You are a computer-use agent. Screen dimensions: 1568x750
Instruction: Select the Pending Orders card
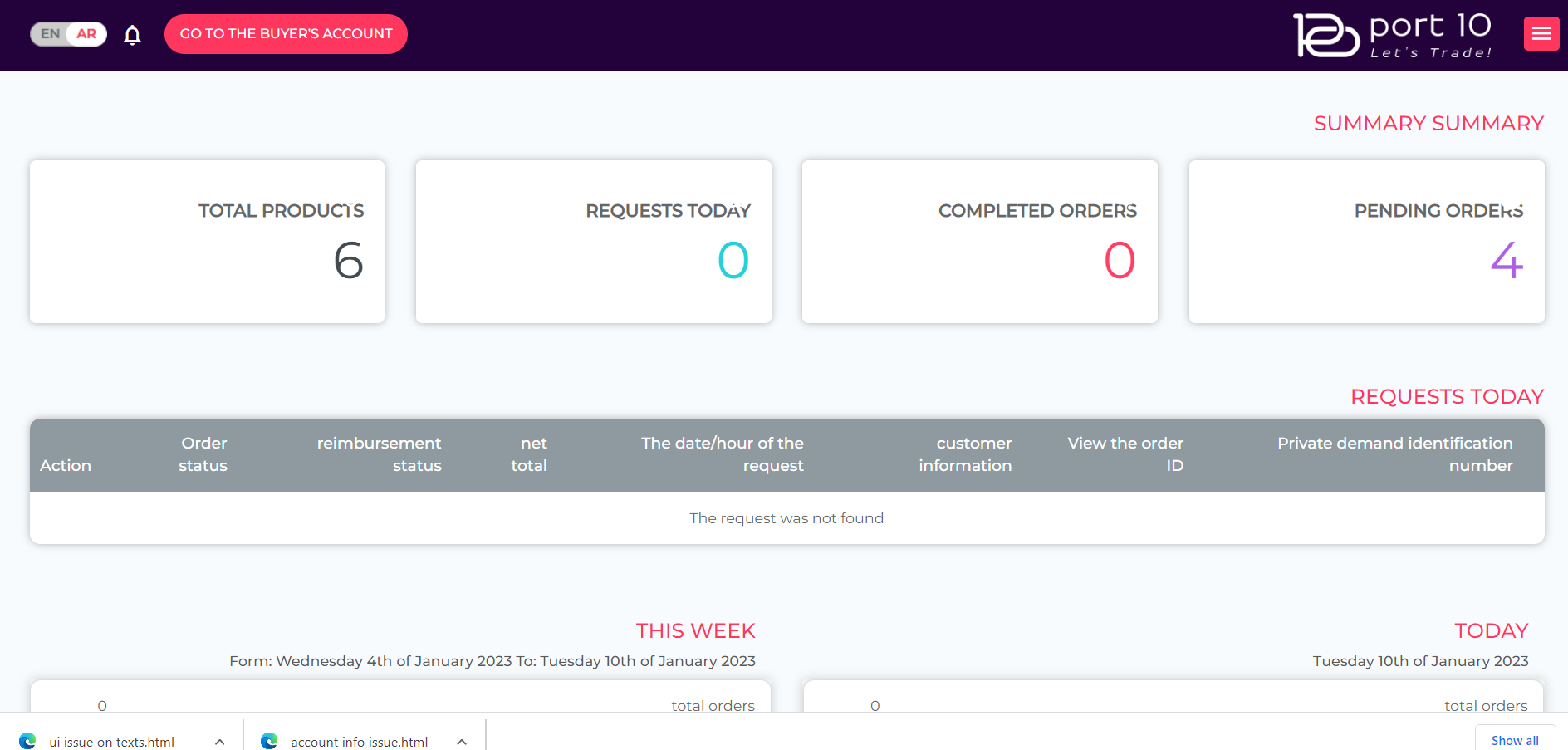click(1367, 242)
